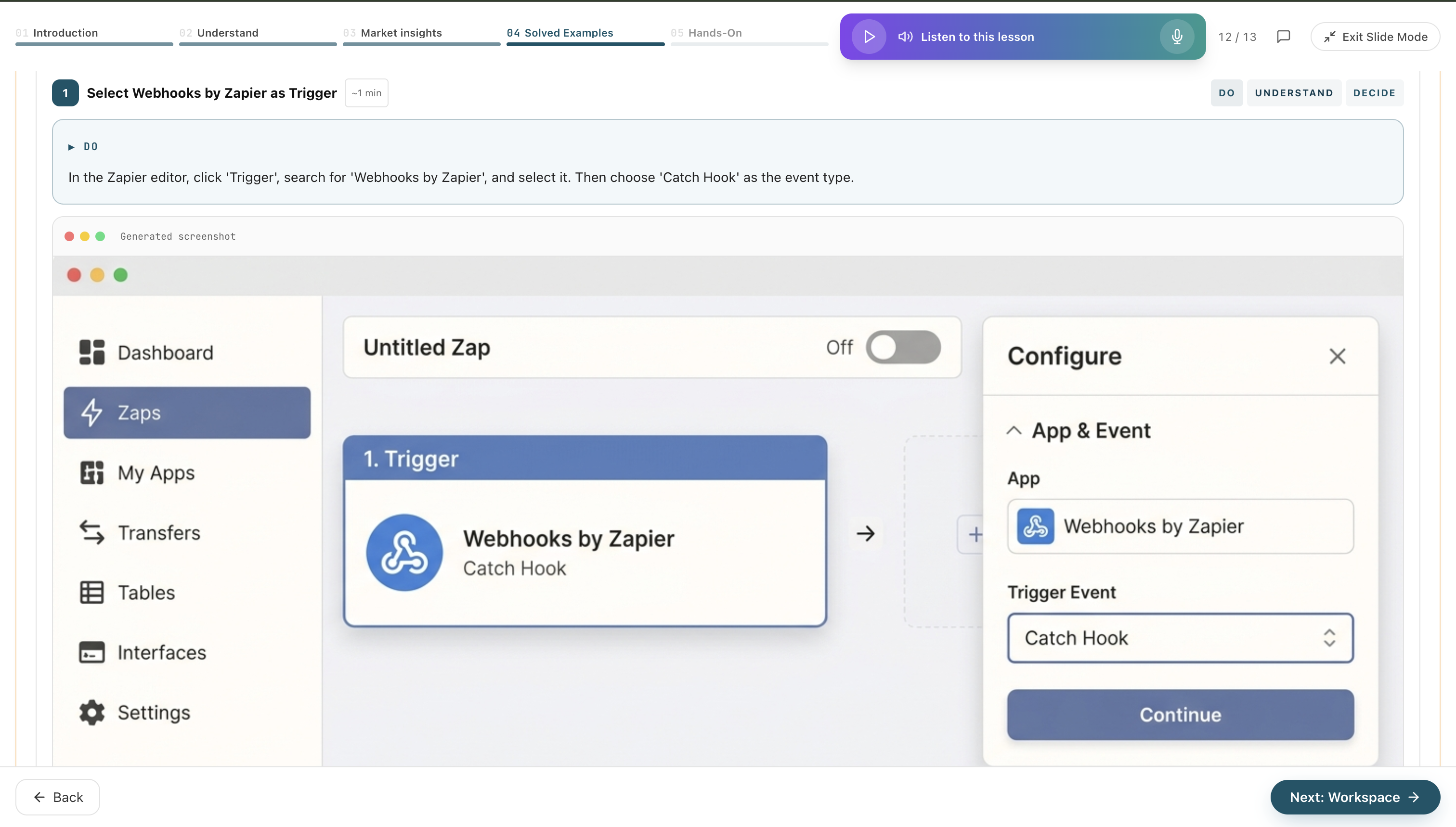Collapse the DO instruction triangle
Screen dimensions: 1456x827
click(x=71, y=147)
